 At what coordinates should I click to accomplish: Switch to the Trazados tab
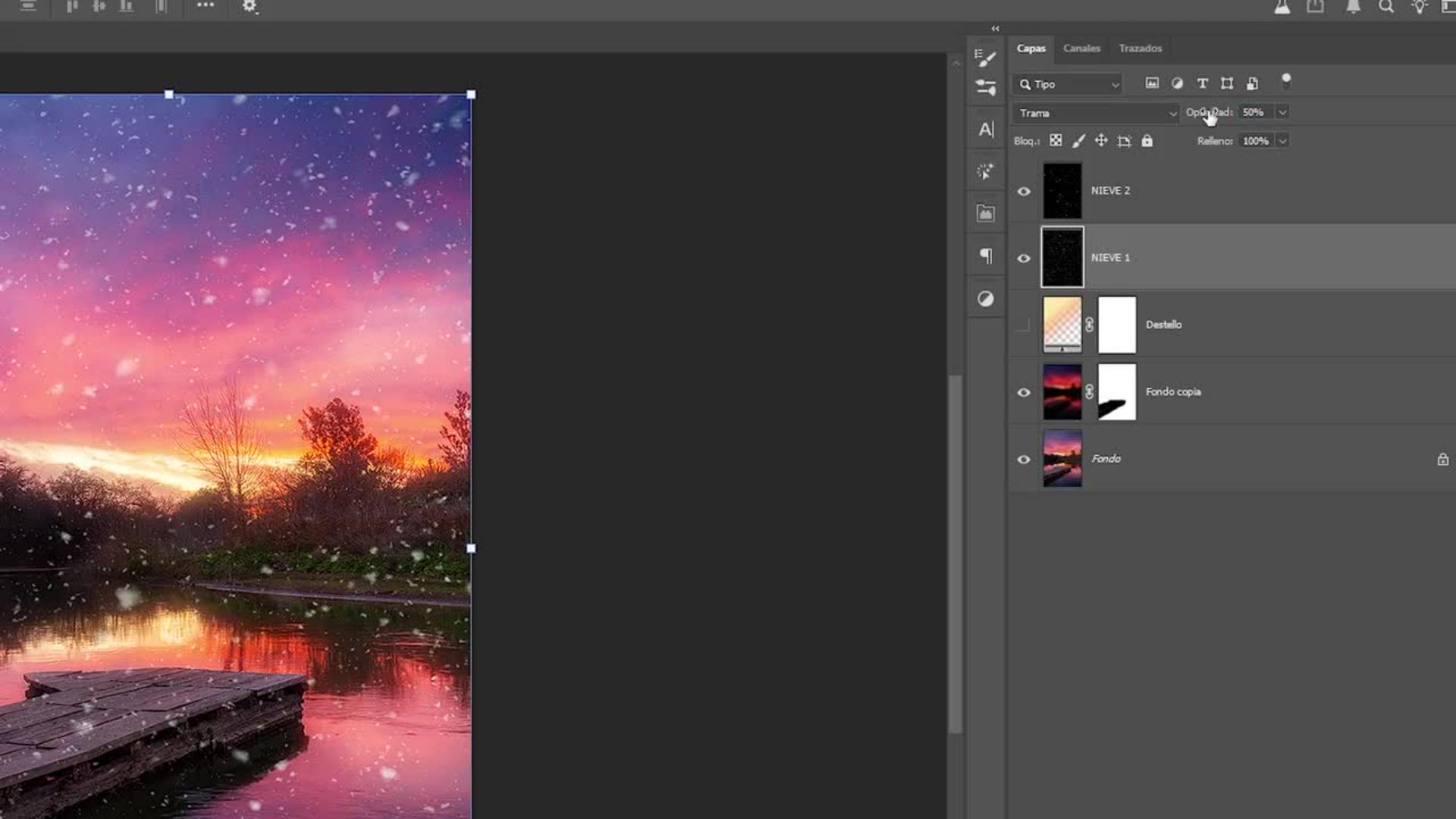tap(1140, 49)
